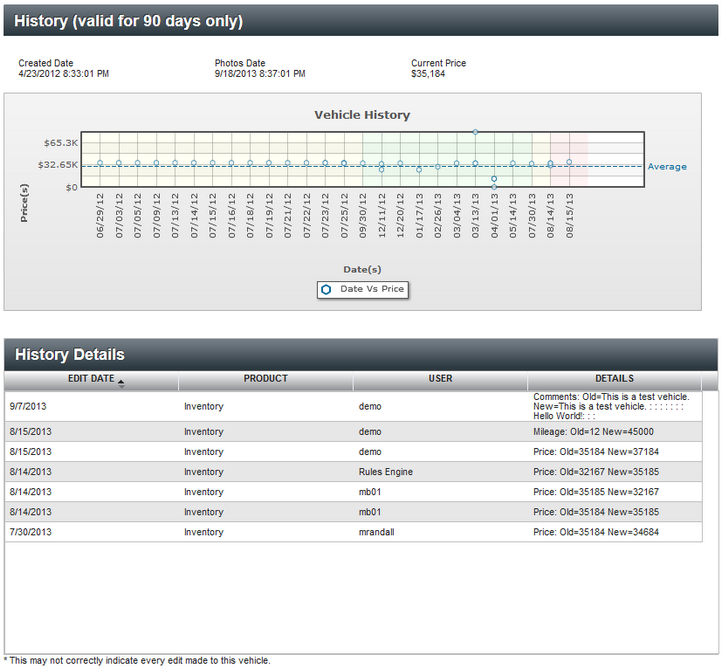Click the mrandall user cell
Viewport: 722px width, 669px height.
click(377, 532)
